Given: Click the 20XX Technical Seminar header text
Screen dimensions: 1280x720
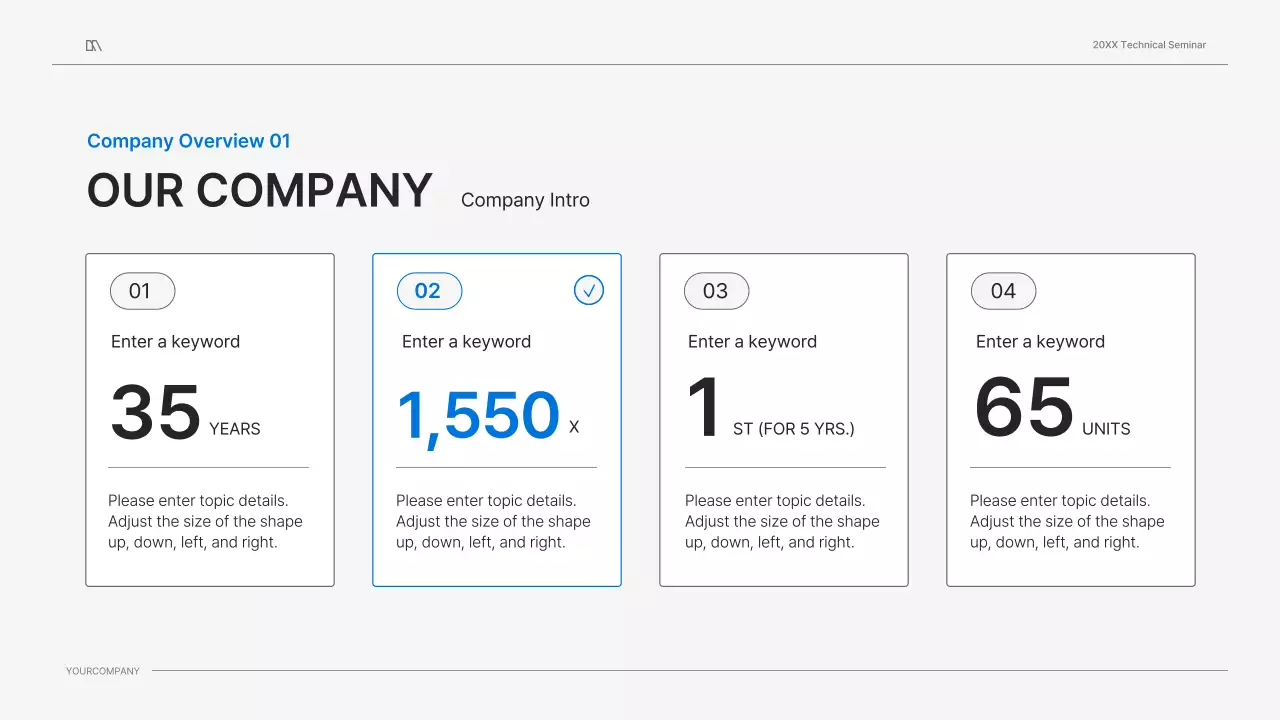Looking at the screenshot, I should (1149, 45).
